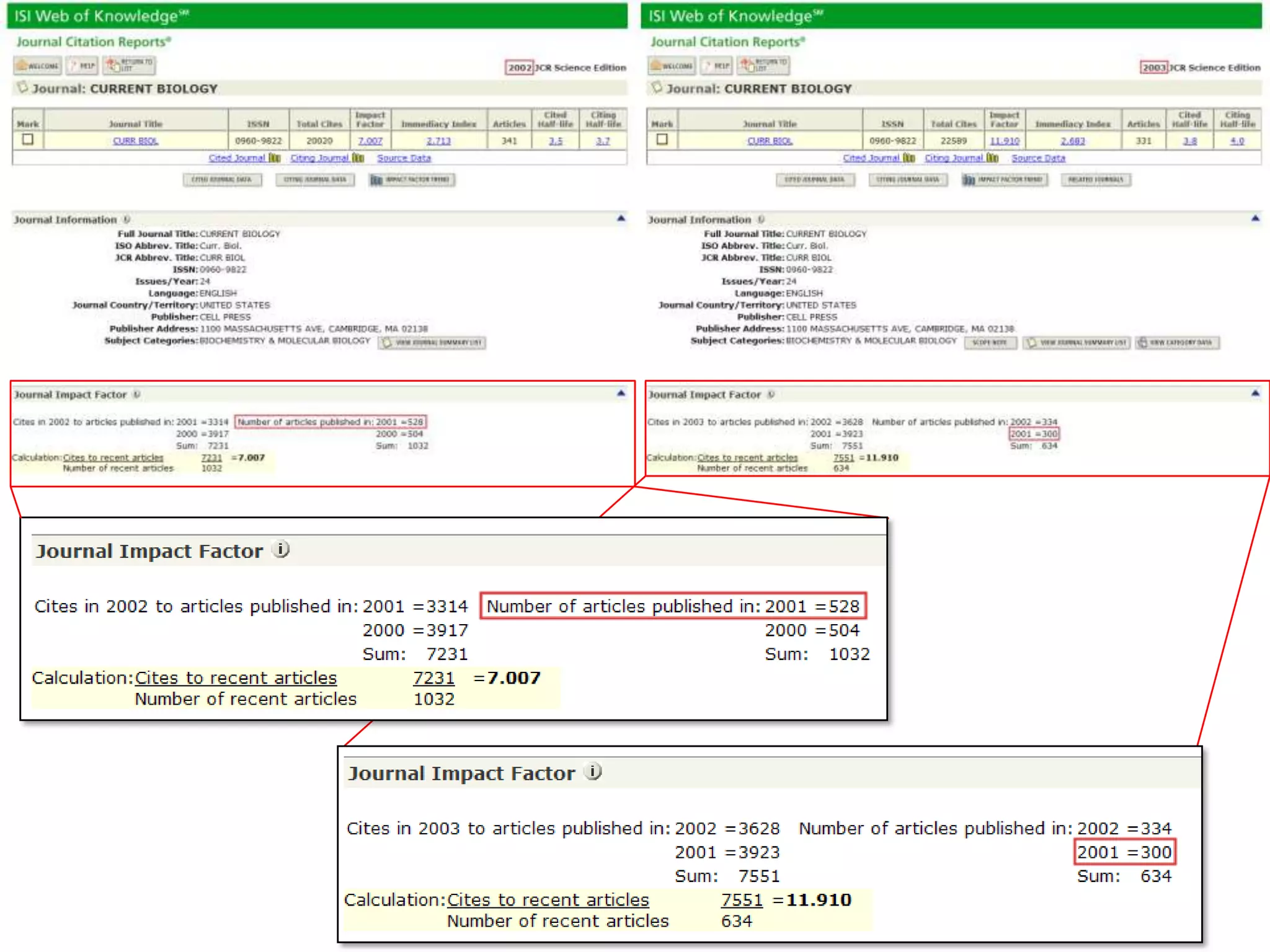Image resolution: width=1270 pixels, height=952 pixels.
Task: Click Cited Journal Data button in 2002 panel
Action: tap(222, 180)
